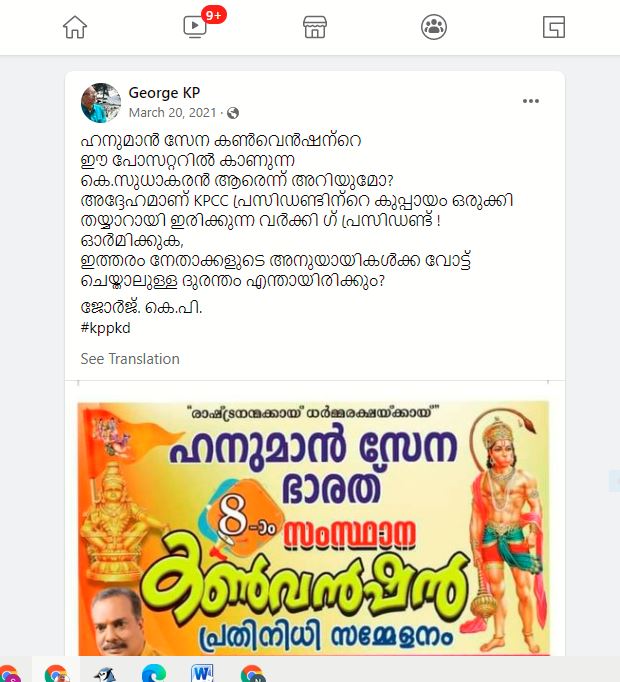
Task: Launch Microsoft Edge from the taskbar
Action: [154, 673]
